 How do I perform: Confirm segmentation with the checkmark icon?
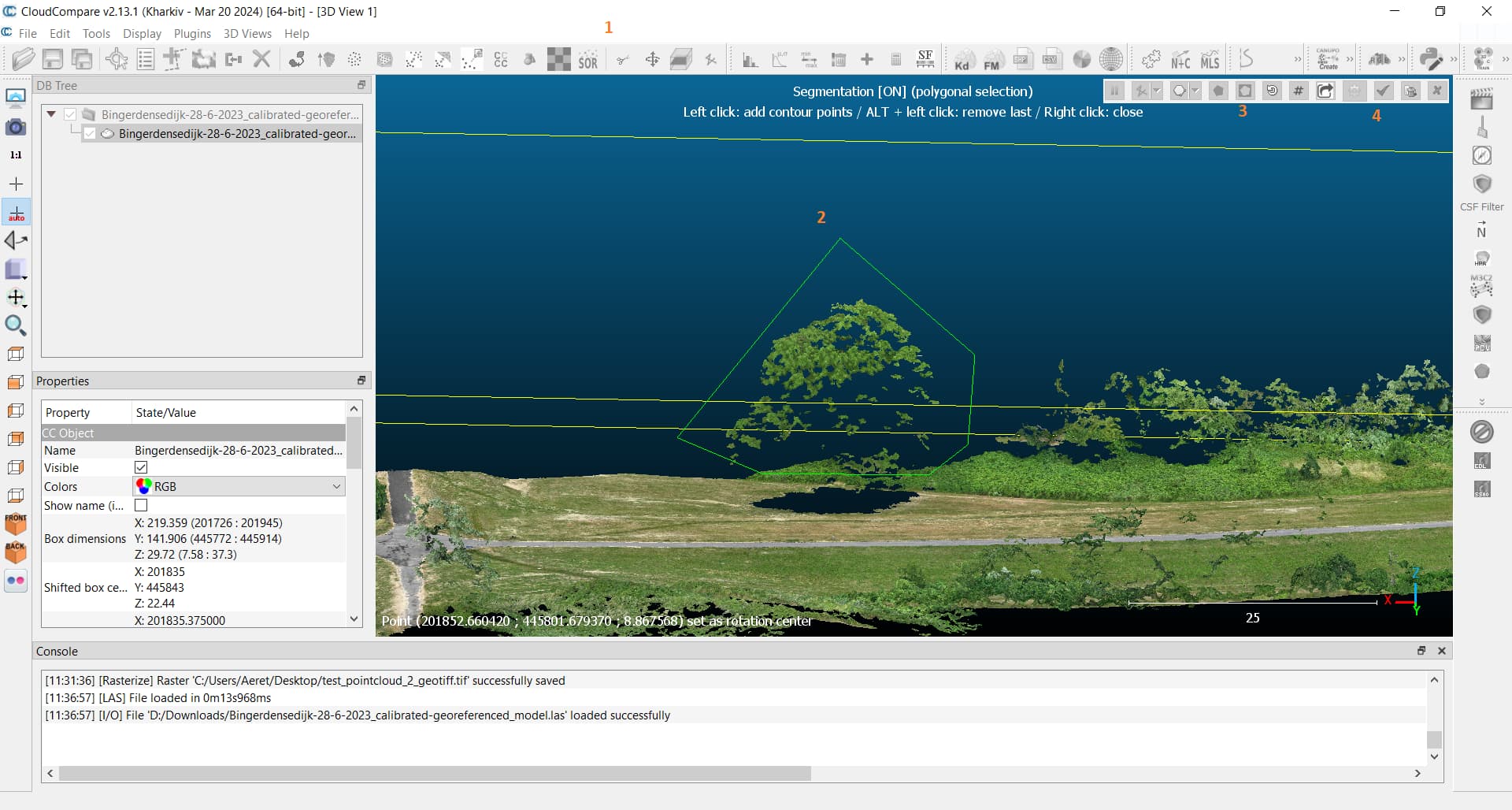click(1383, 91)
